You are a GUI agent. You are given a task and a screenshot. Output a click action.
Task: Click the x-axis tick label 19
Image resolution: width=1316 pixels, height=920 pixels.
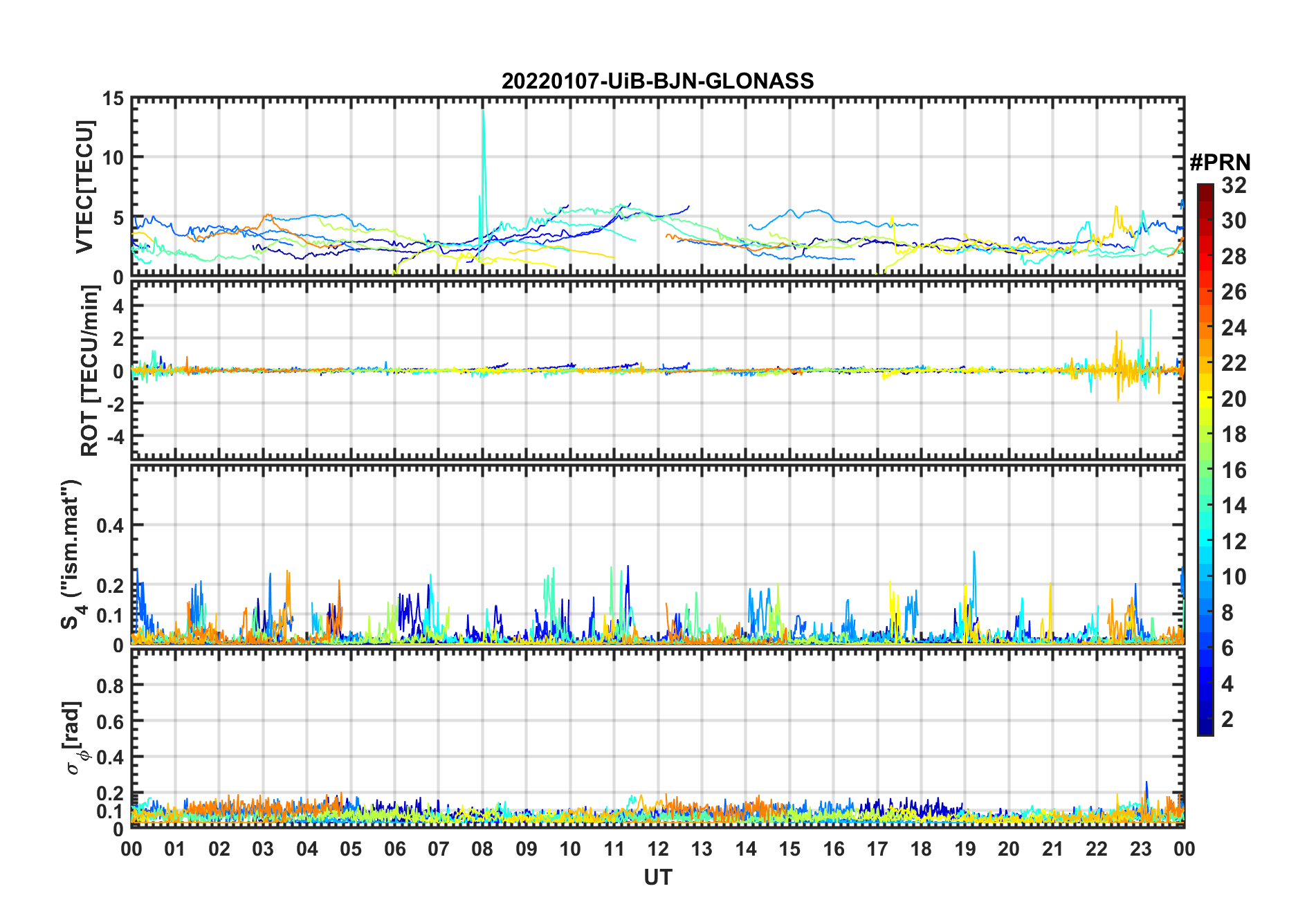965,849
